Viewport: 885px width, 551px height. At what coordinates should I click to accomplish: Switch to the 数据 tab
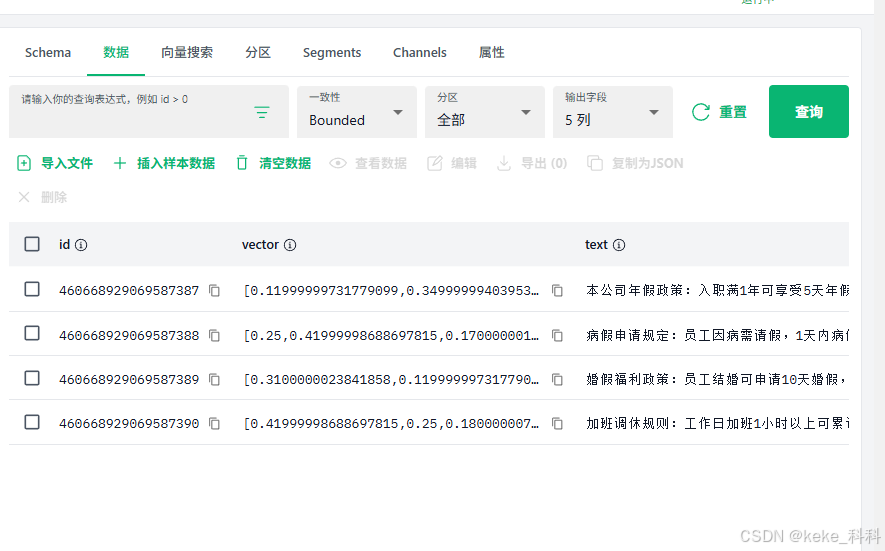(x=116, y=53)
